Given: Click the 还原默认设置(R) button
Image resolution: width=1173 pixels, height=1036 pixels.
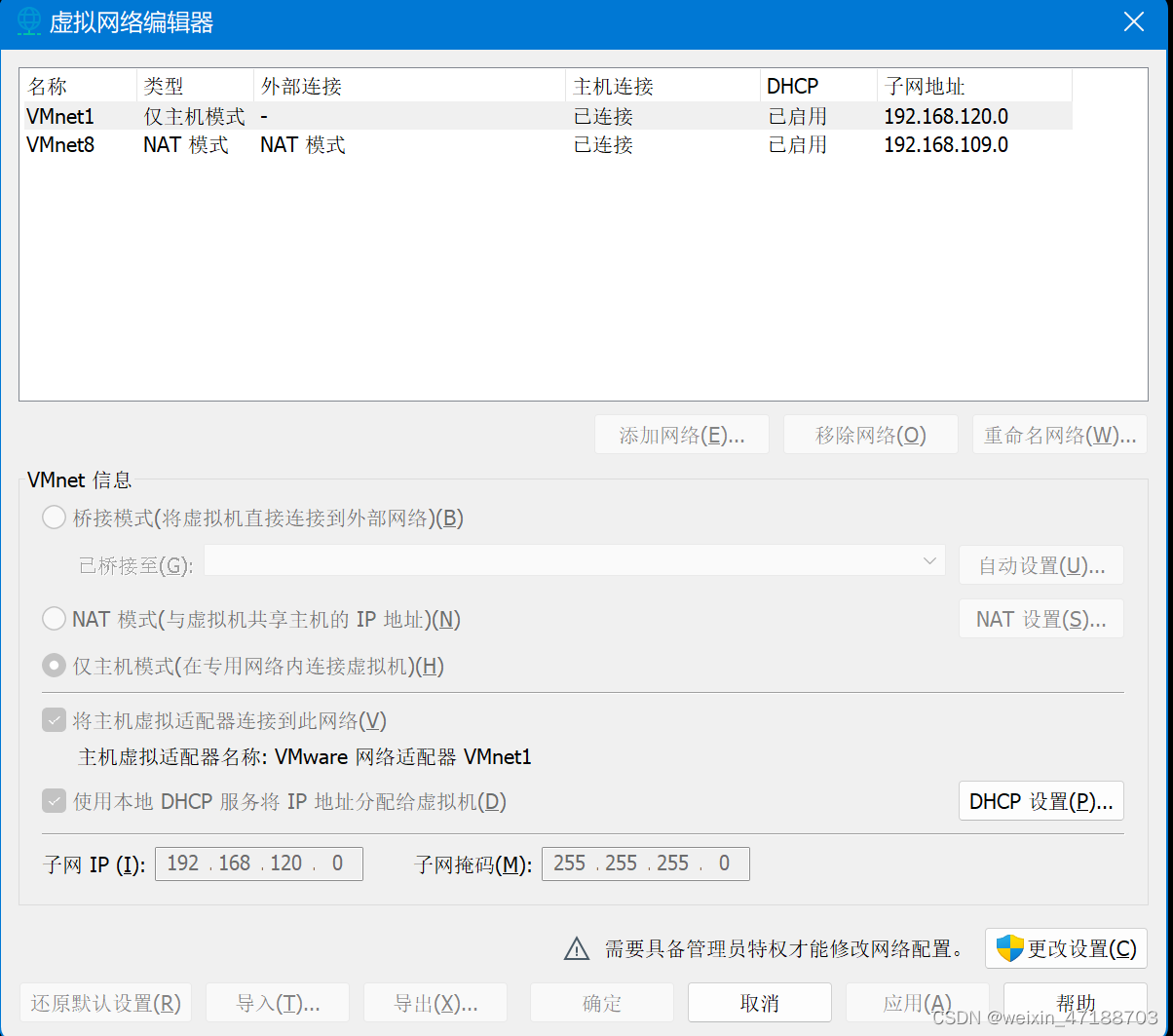Looking at the screenshot, I should [105, 1003].
